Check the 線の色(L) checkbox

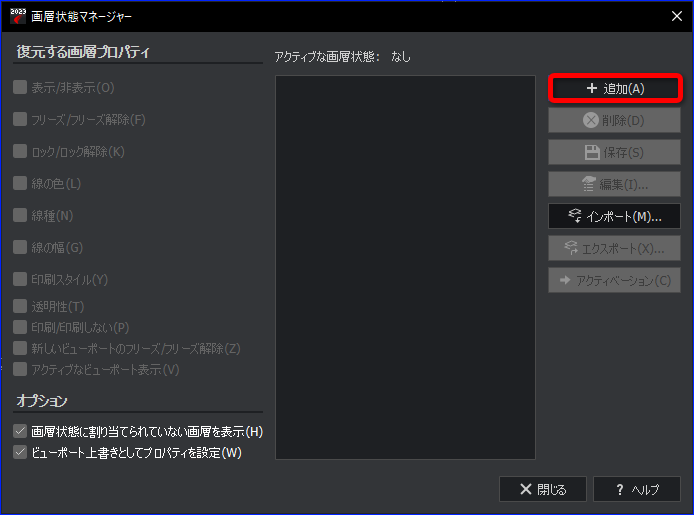click(x=20, y=183)
